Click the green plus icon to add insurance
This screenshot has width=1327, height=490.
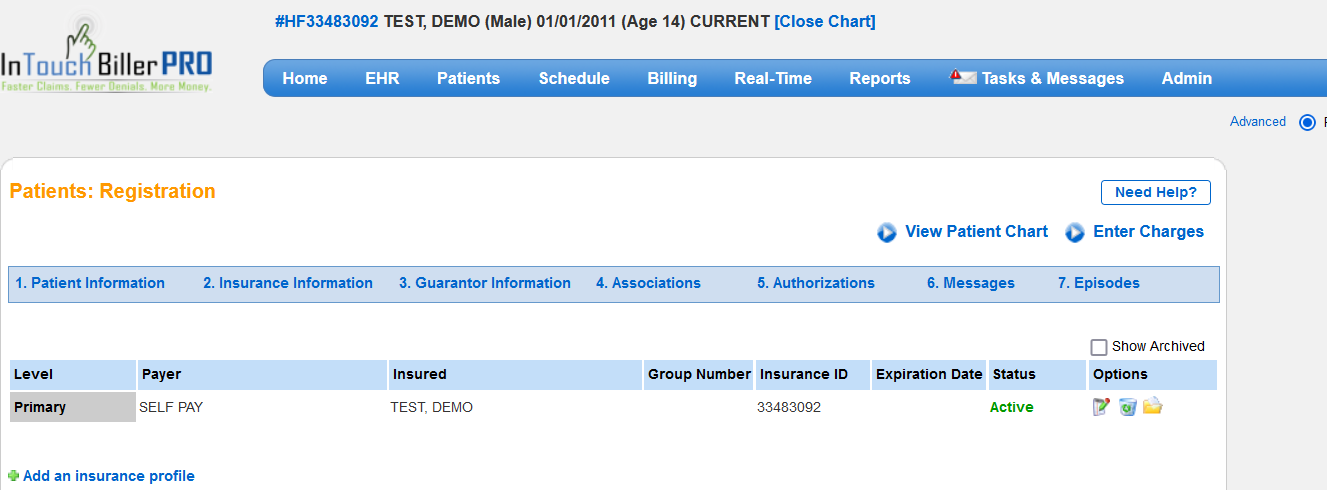tap(14, 476)
